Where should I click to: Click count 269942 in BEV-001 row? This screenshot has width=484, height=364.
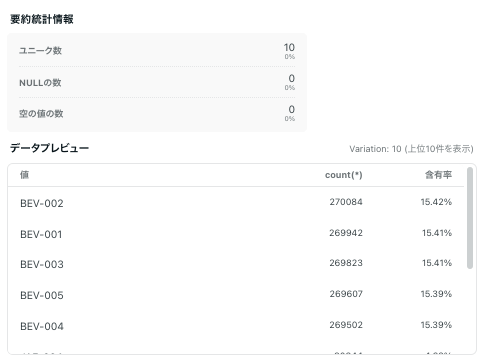346,233
